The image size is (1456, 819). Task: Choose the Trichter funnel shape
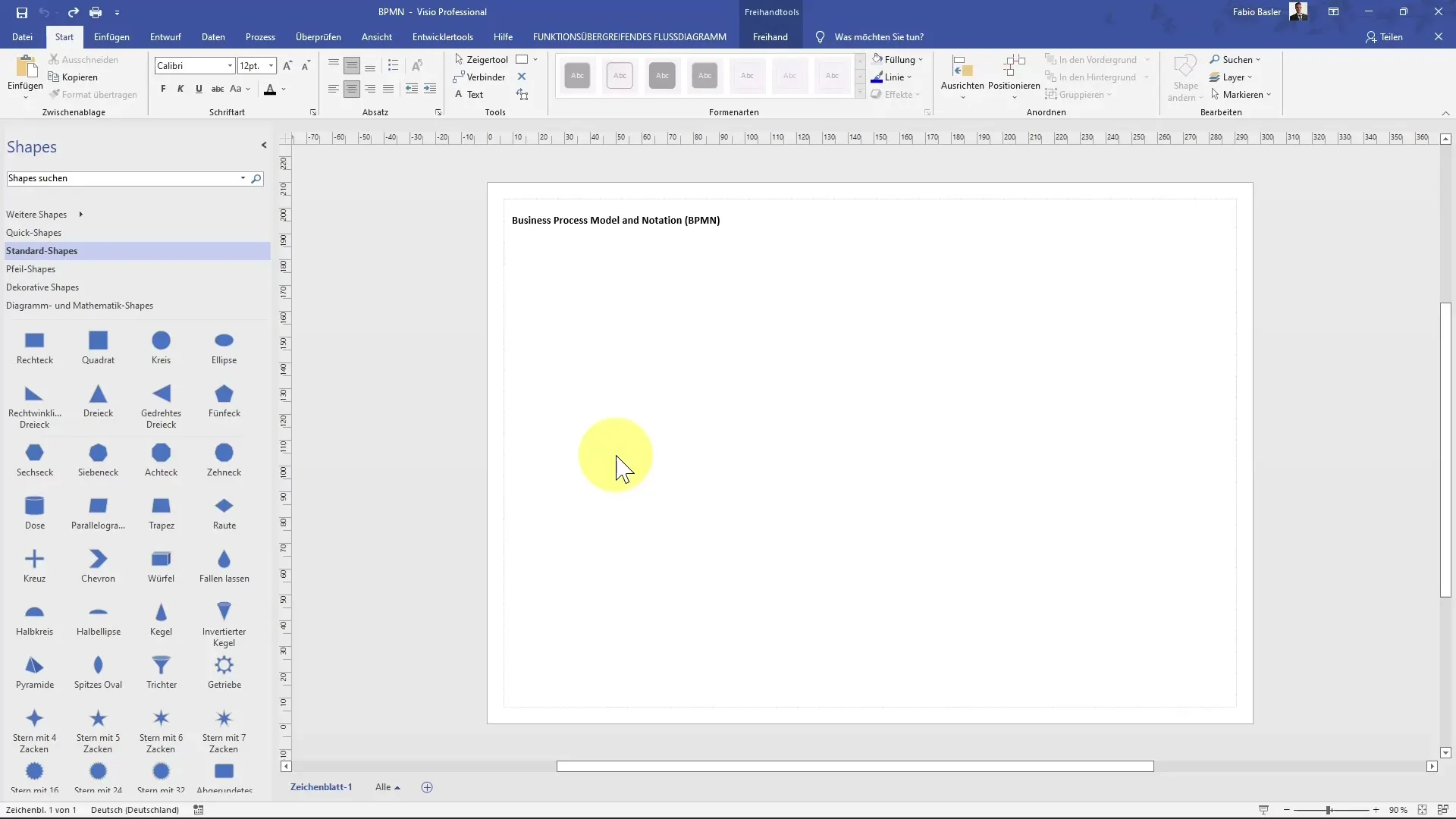(161, 673)
